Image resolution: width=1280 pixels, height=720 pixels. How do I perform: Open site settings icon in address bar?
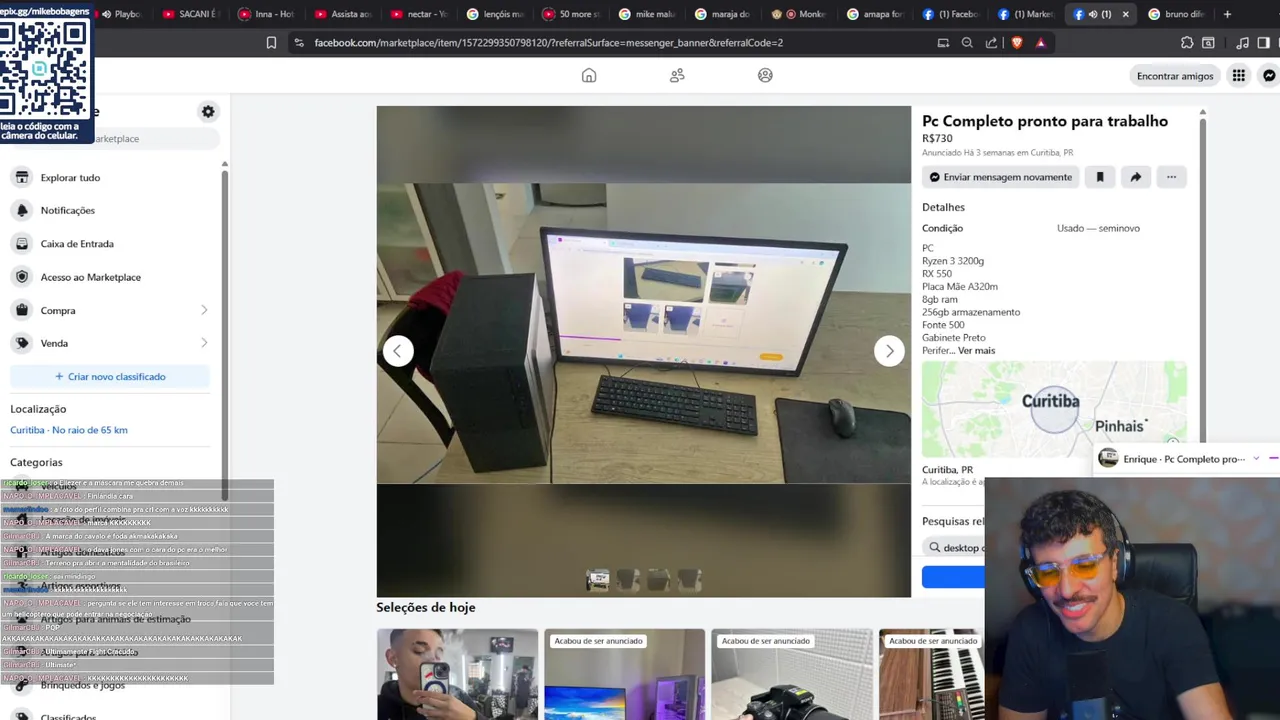tap(298, 43)
